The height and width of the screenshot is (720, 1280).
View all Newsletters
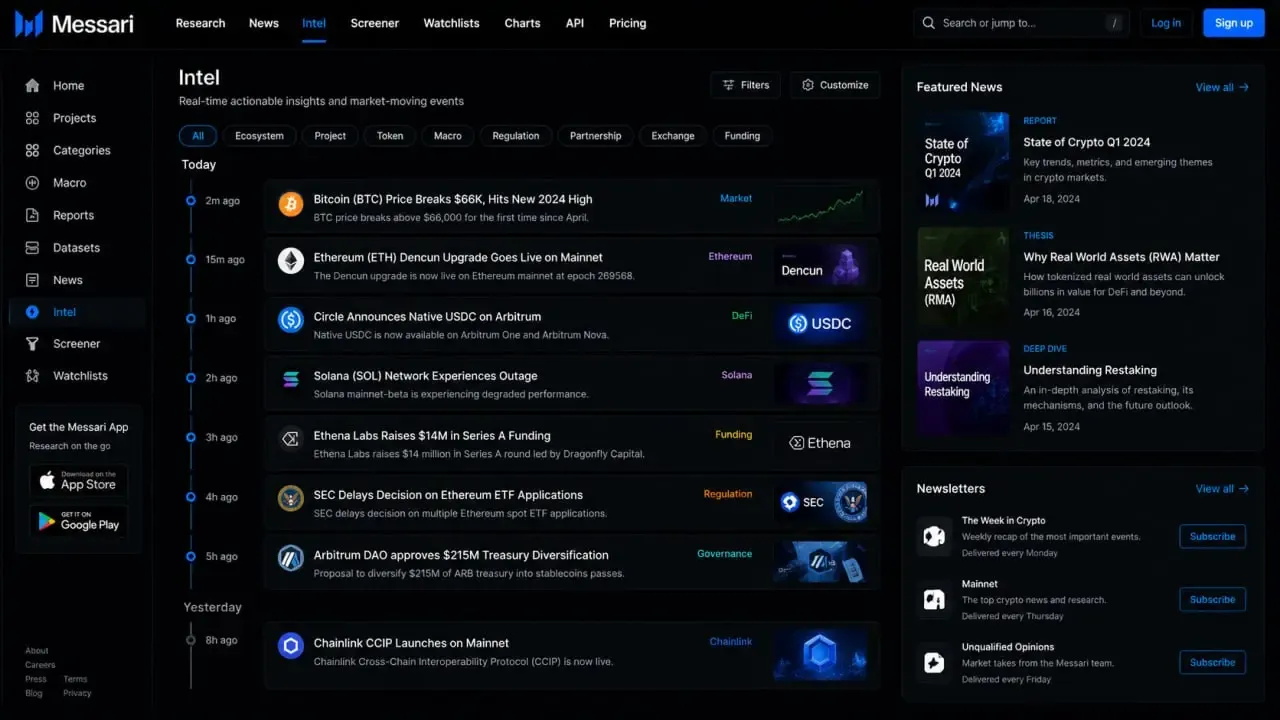[x=1222, y=489]
